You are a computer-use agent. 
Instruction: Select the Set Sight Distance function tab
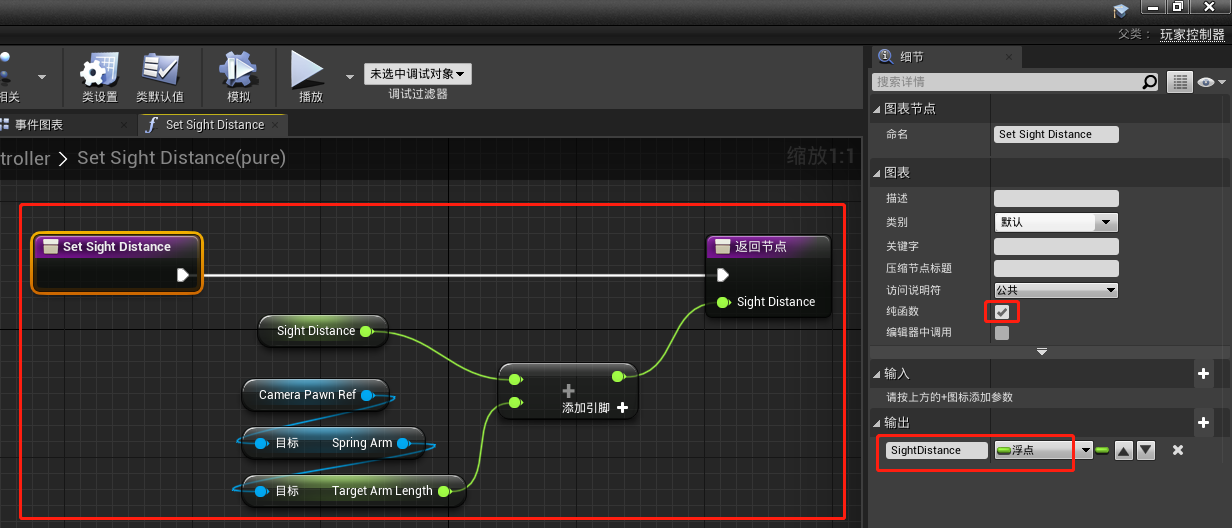(x=214, y=125)
